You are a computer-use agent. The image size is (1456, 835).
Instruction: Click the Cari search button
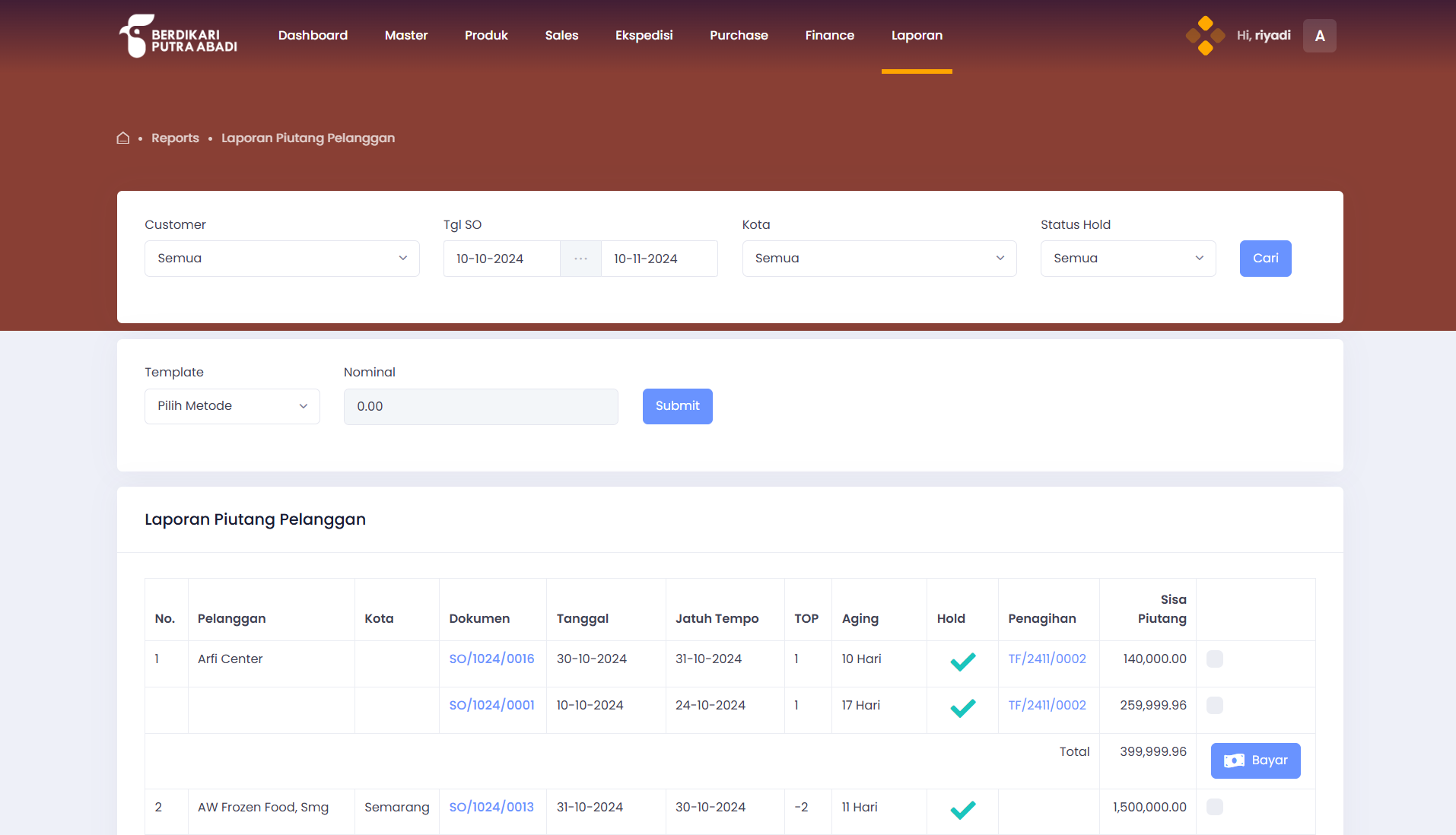pos(1265,259)
